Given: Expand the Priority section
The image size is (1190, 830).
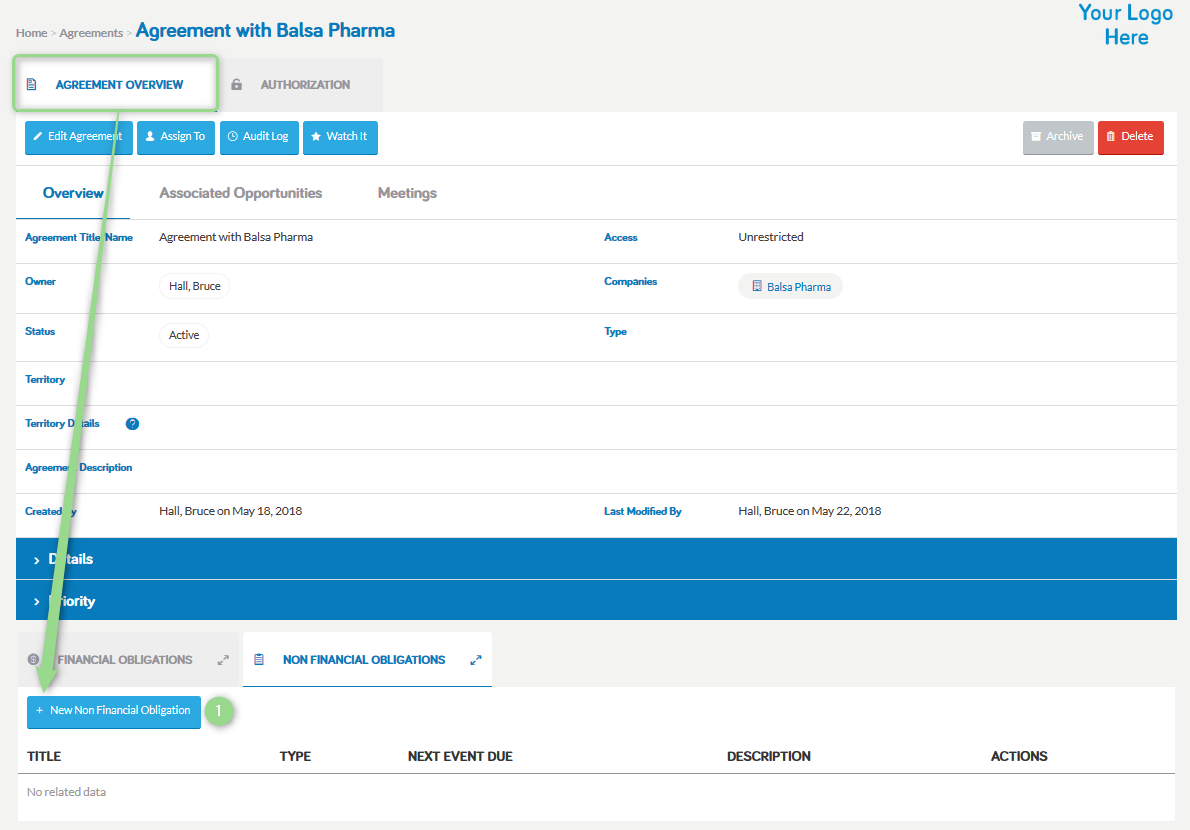Looking at the screenshot, I should point(597,601).
